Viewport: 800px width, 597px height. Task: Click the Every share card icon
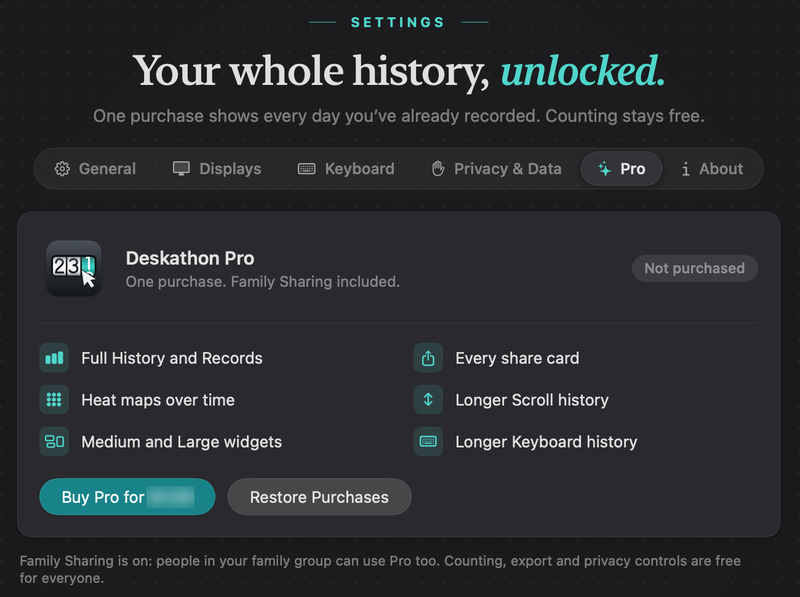[x=428, y=358]
